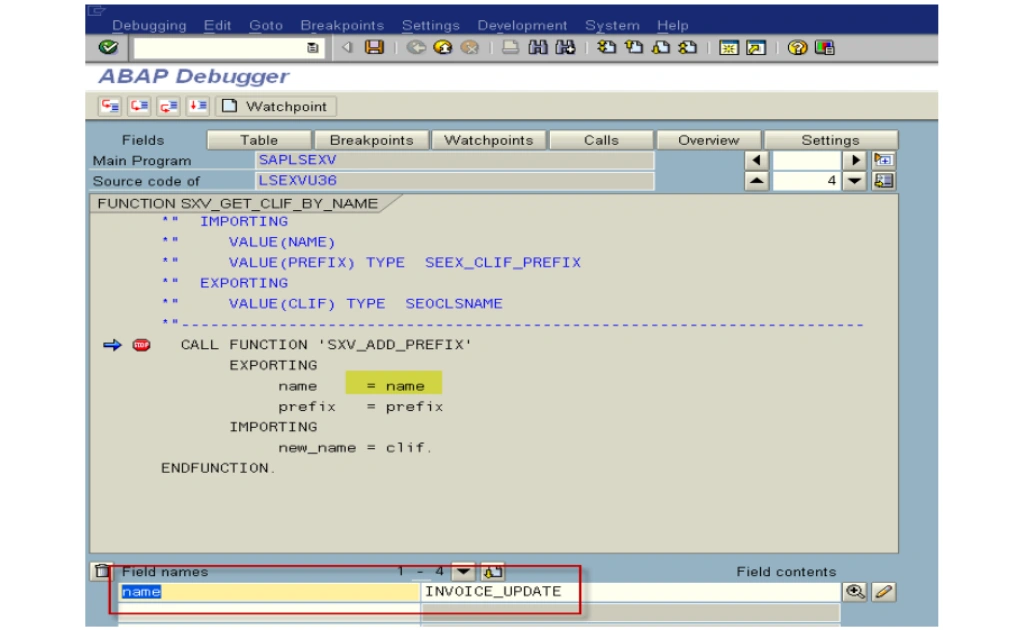
Task: Switch to the Table view tab
Action: (x=259, y=140)
